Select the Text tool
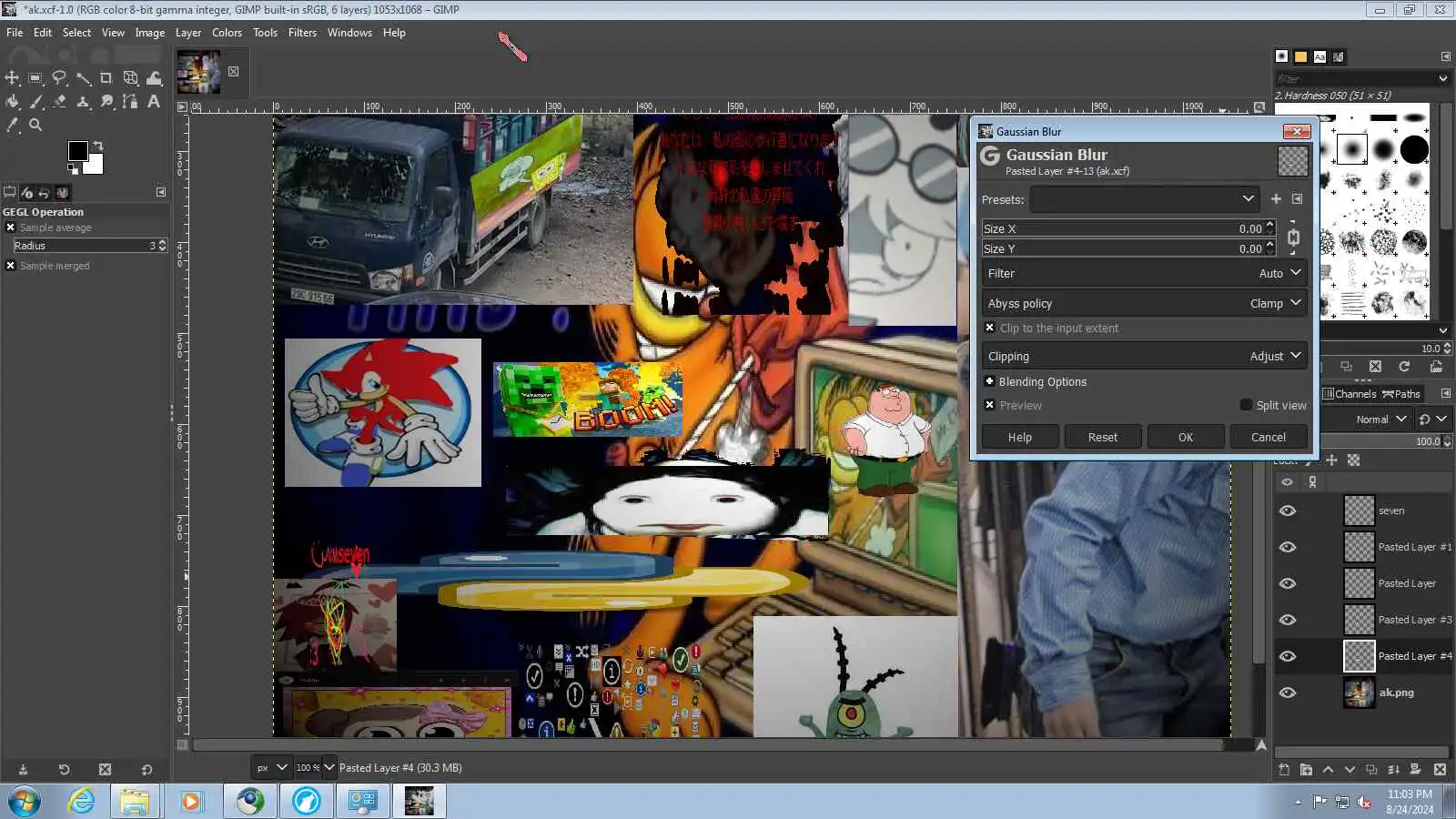Image resolution: width=1456 pixels, height=819 pixels. 154,102
